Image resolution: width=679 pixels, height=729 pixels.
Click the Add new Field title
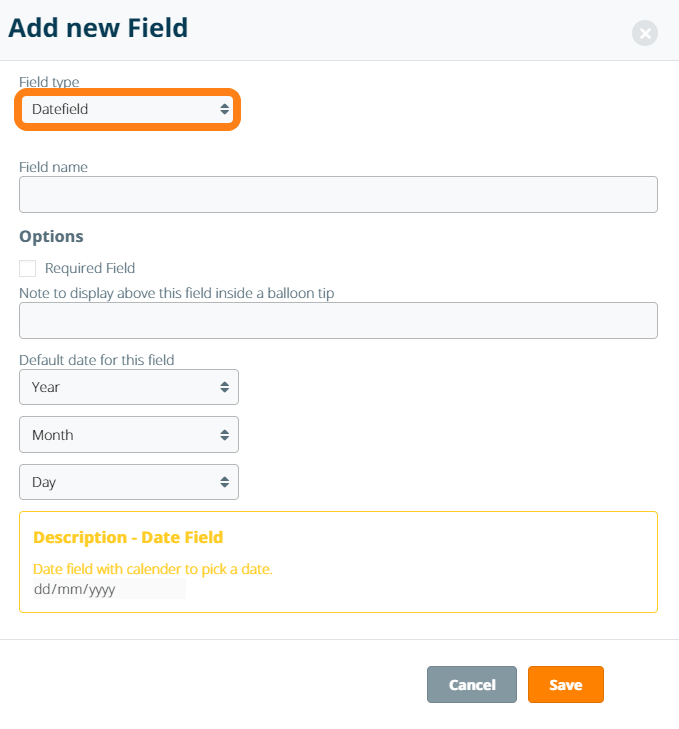pyautogui.click(x=98, y=28)
